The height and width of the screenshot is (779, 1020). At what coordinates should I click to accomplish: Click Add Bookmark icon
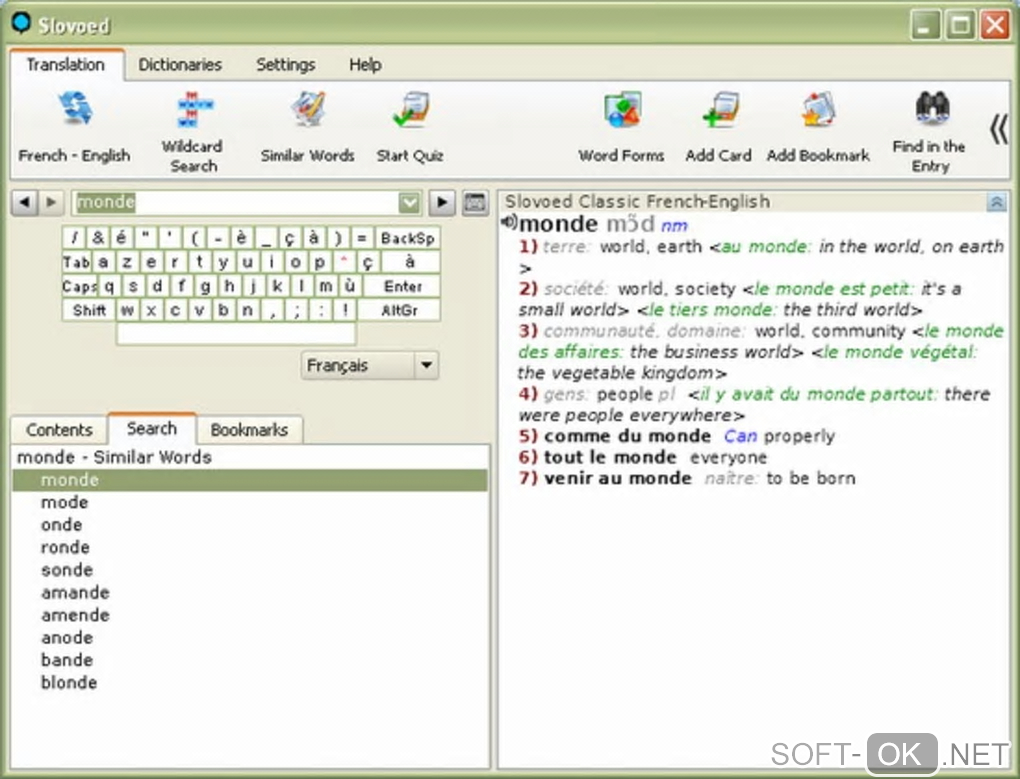point(818,109)
